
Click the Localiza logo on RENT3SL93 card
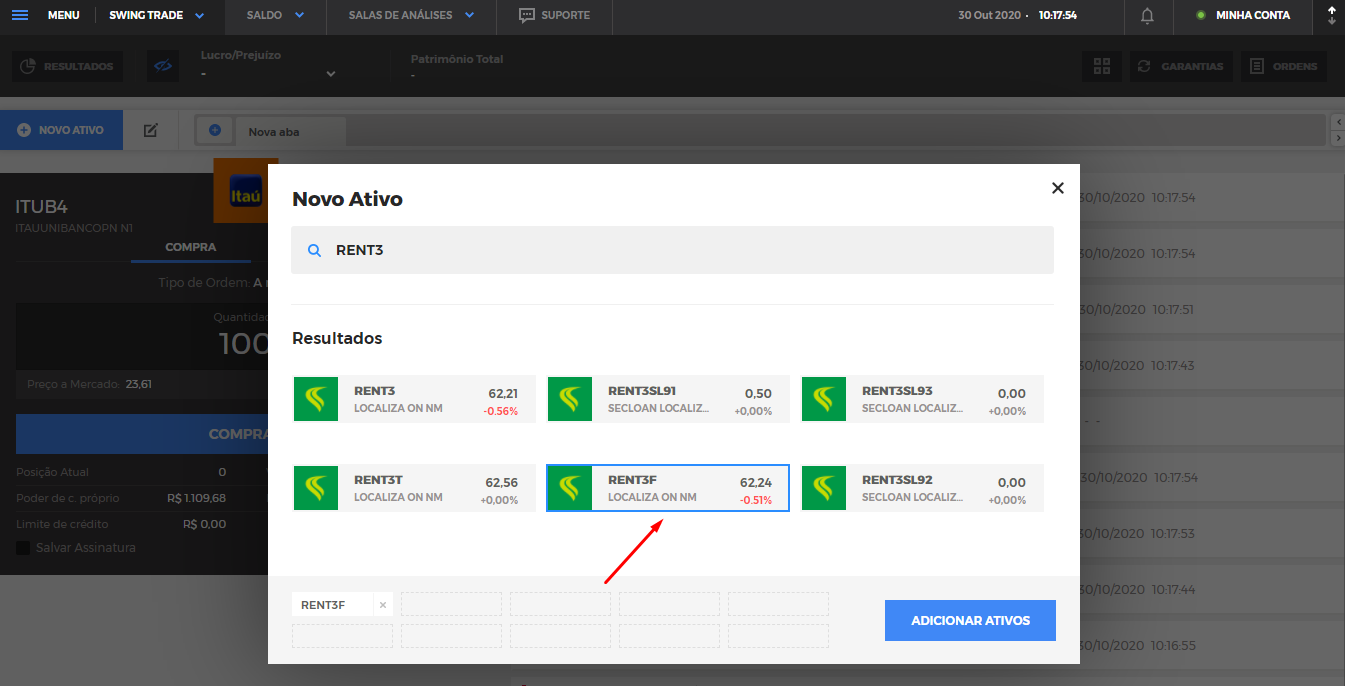click(824, 399)
